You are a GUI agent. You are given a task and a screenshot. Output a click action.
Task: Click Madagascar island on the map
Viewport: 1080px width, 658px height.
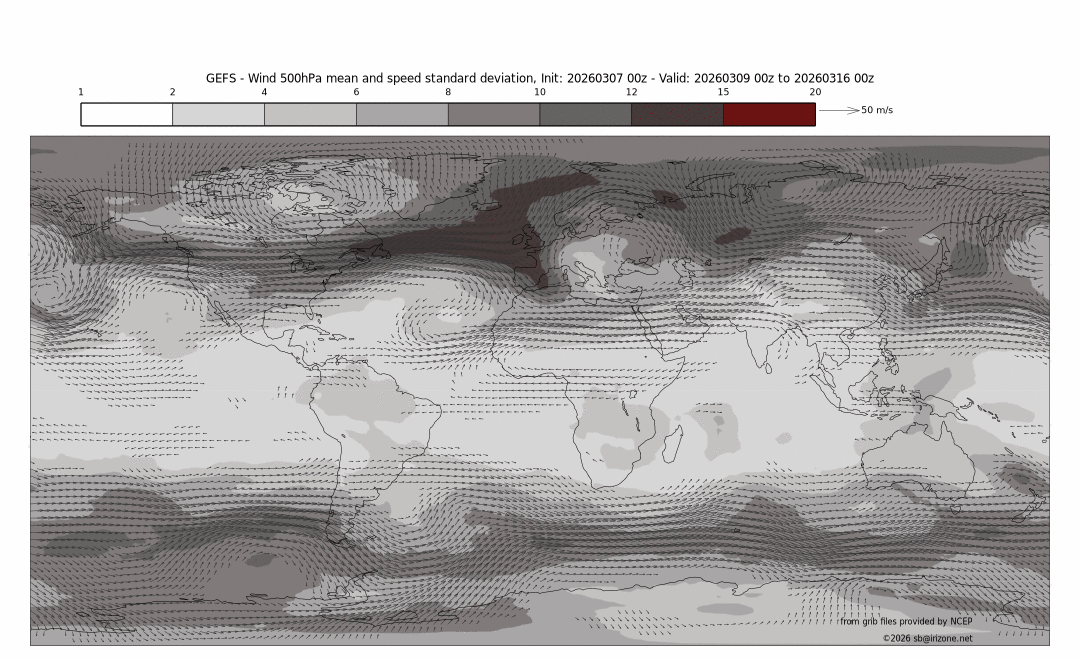(x=673, y=444)
